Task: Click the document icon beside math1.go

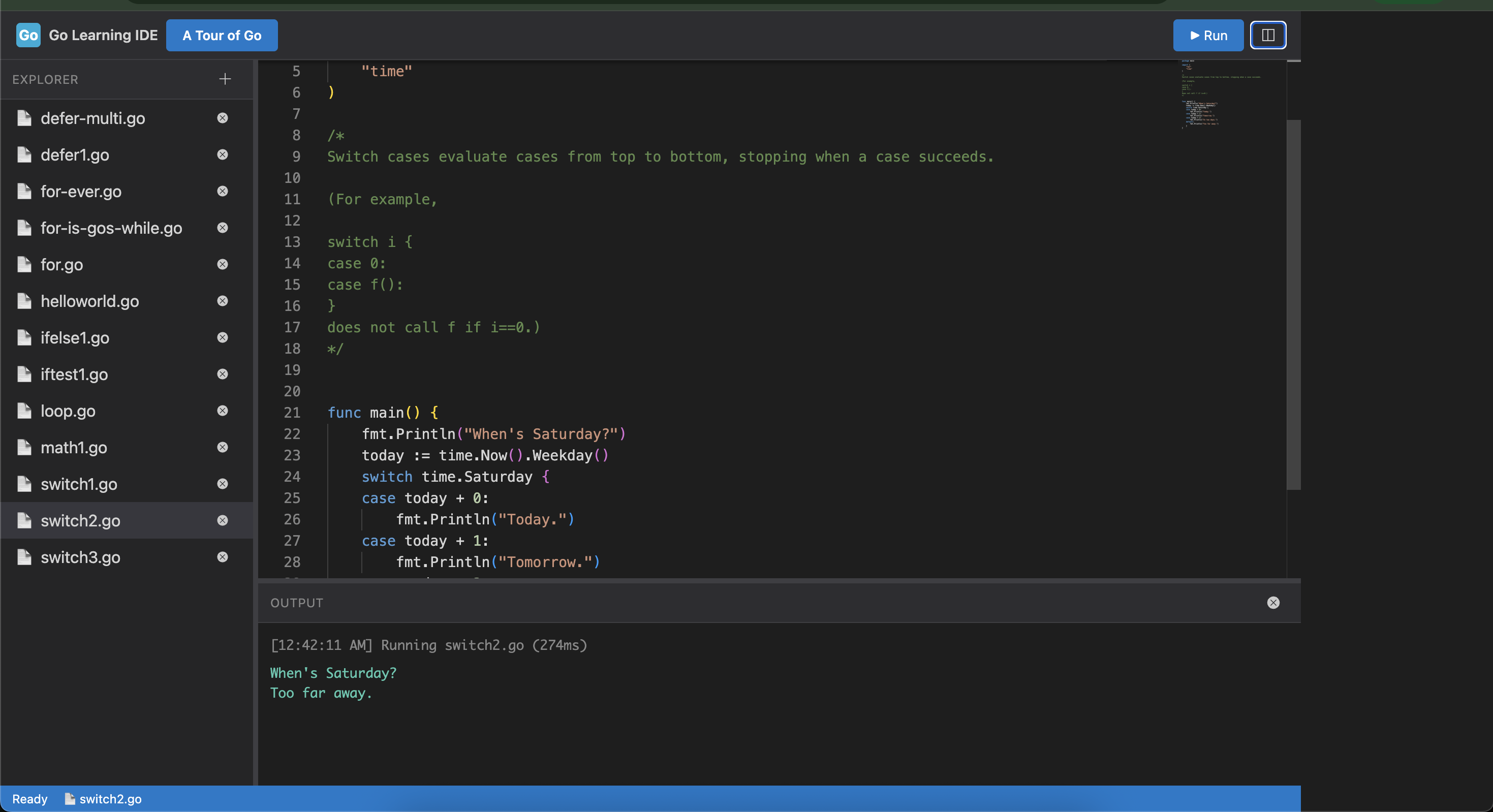Action: (x=24, y=448)
